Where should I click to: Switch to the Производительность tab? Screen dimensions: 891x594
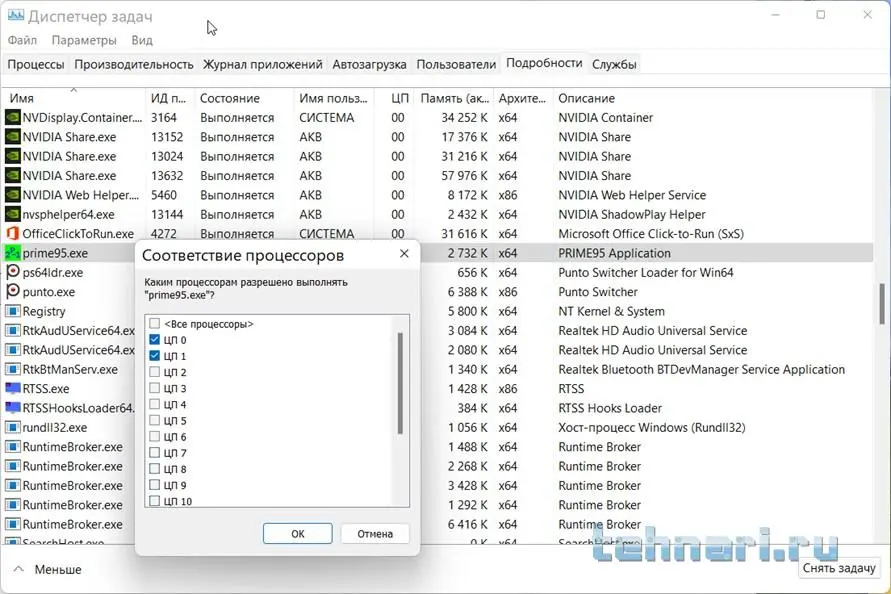pyautogui.click(x=134, y=64)
